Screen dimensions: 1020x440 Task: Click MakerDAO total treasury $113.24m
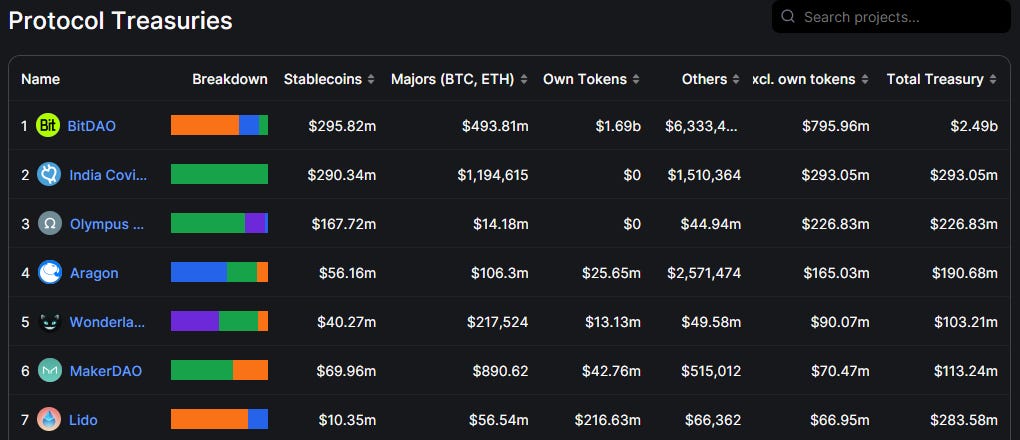966,372
